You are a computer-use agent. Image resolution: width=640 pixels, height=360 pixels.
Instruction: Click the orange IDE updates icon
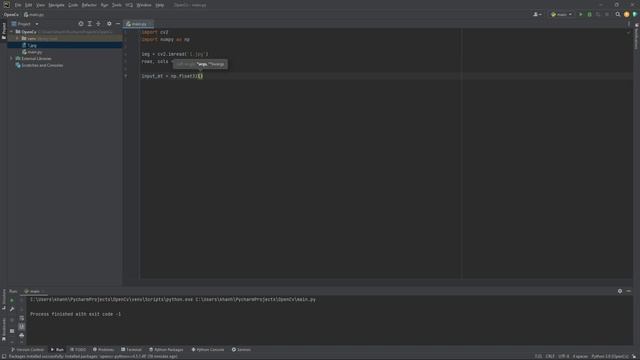[627, 14]
